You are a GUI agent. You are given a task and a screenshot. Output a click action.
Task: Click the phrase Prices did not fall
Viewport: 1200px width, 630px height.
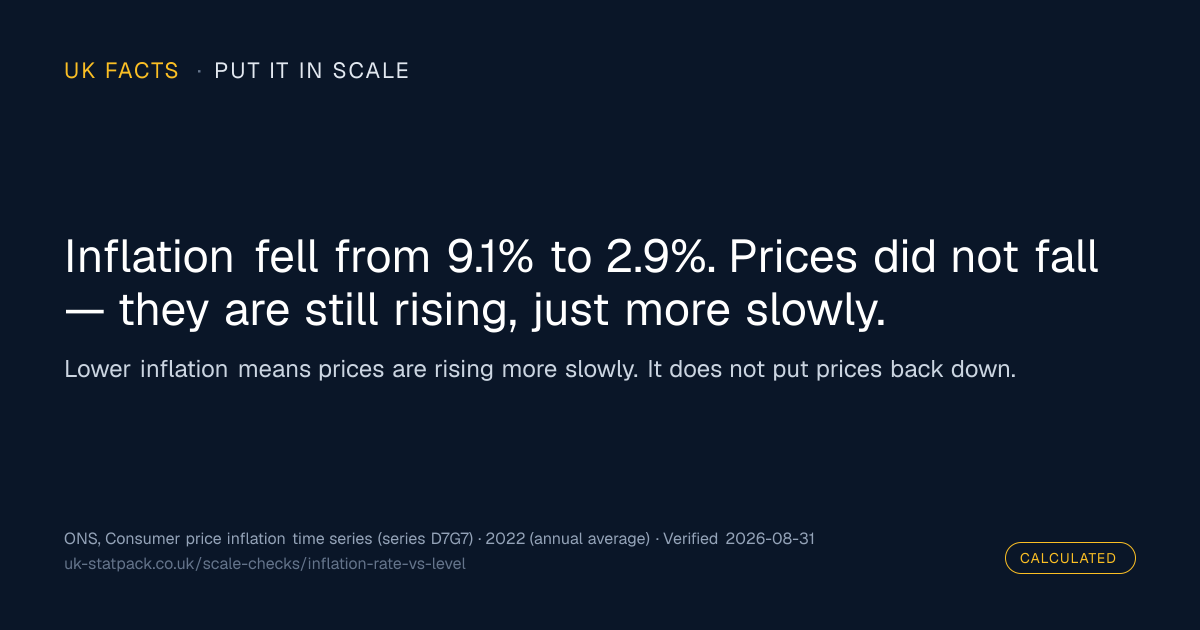point(913,258)
